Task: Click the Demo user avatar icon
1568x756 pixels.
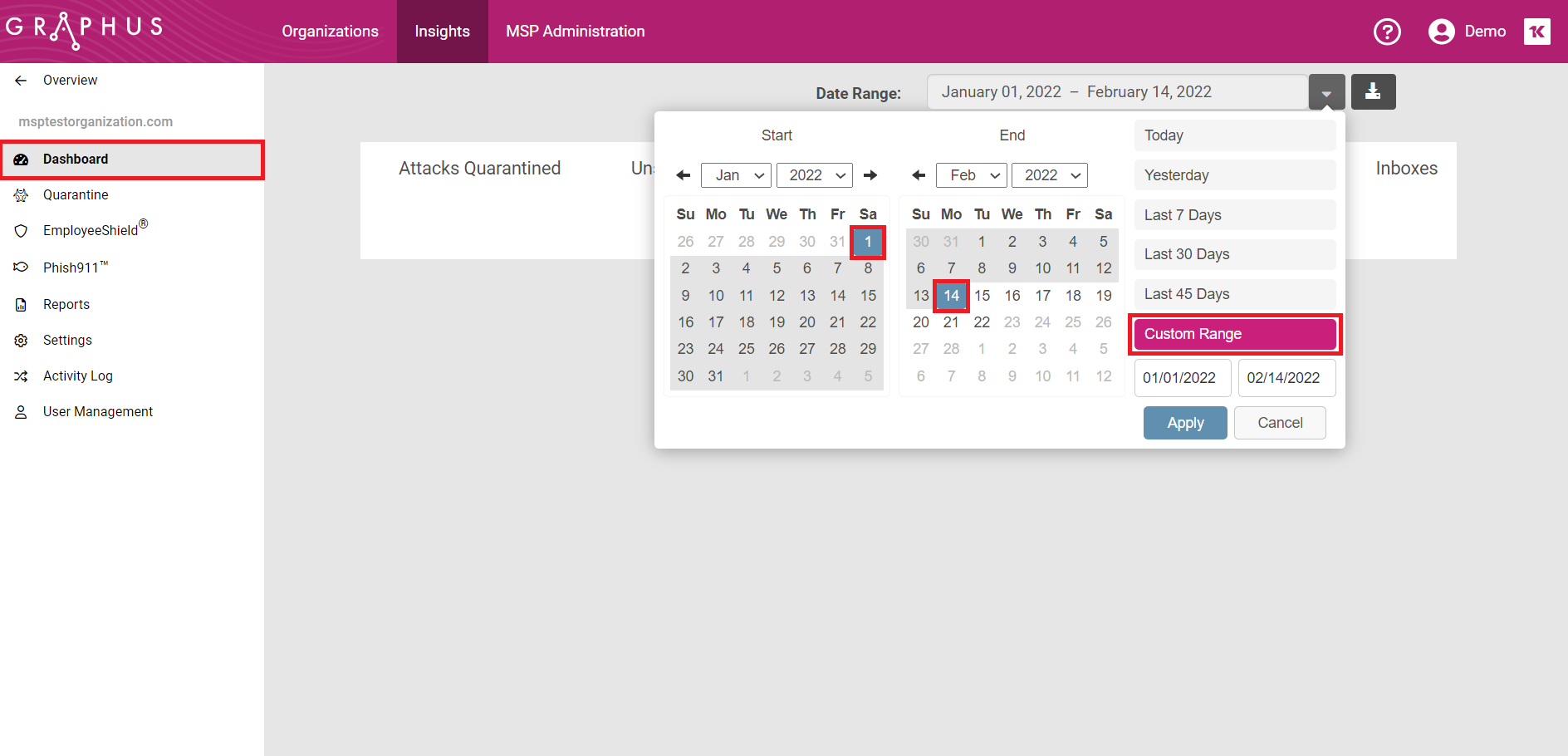Action: tap(1441, 32)
